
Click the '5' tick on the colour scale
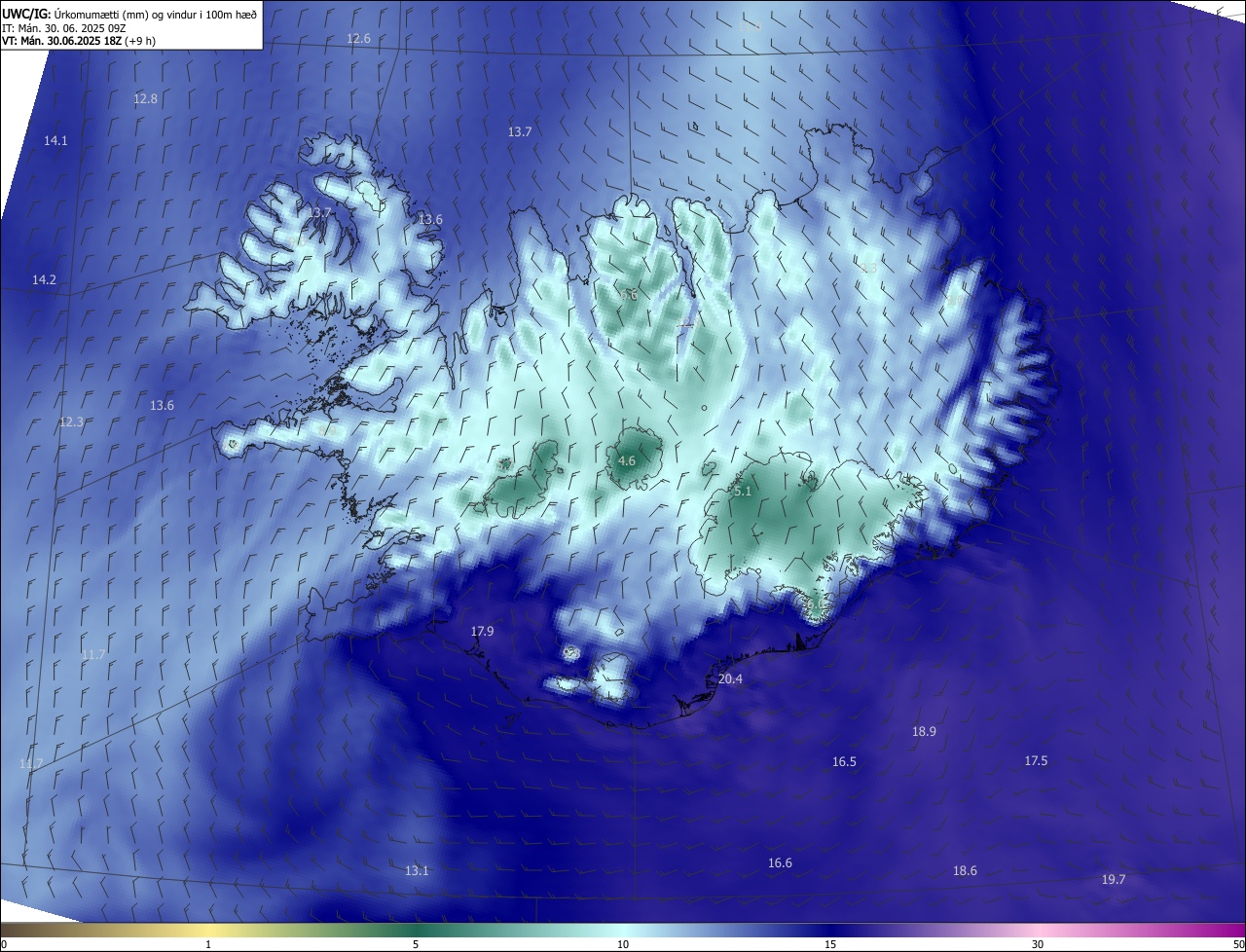point(416,944)
